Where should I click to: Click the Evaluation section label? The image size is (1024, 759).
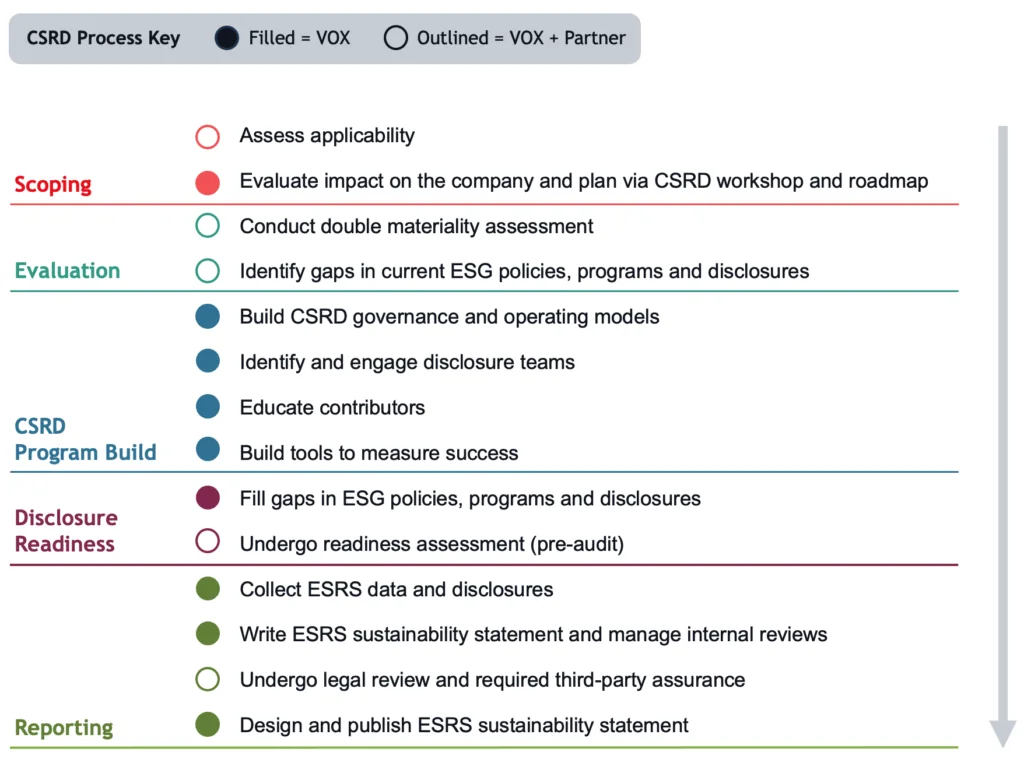click(x=66, y=270)
